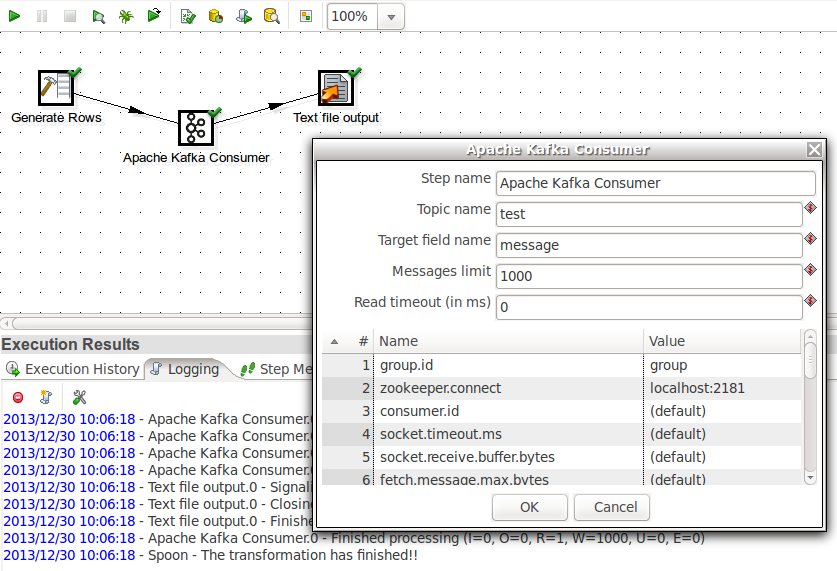Viewport: 837px width, 571px height.
Task: Show error lines with the red icon
Action: (x=18, y=397)
